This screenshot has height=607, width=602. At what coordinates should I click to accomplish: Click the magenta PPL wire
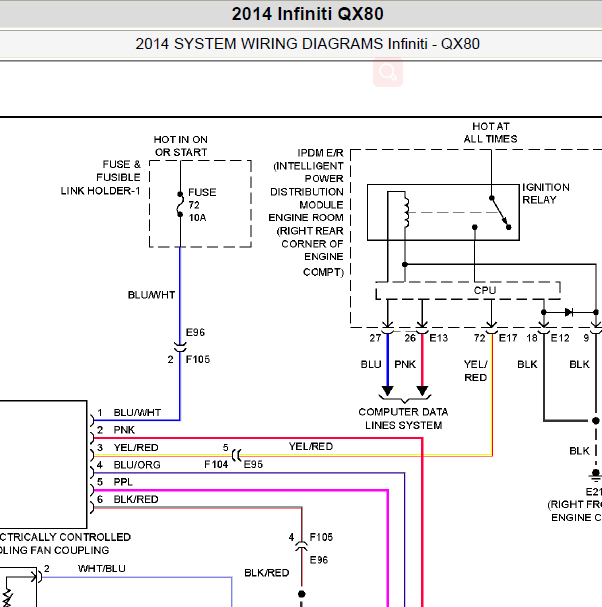click(241, 490)
